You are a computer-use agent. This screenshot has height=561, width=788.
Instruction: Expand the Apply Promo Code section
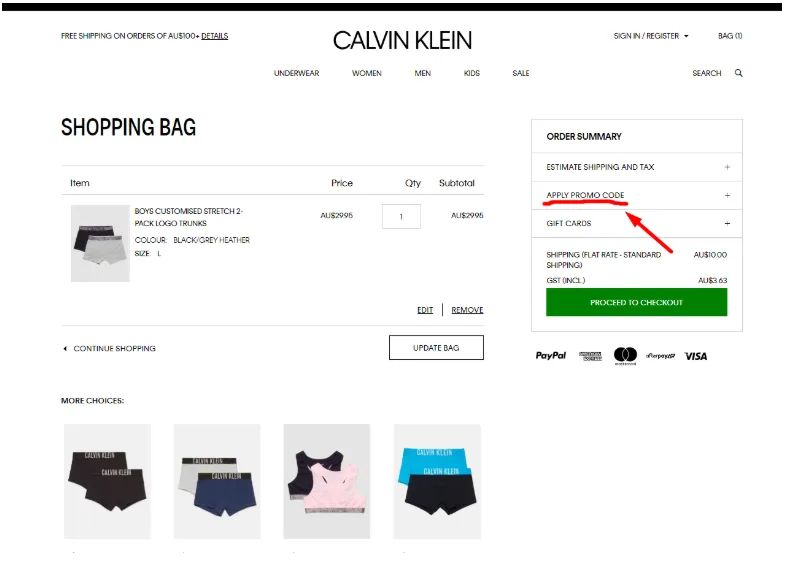(637, 195)
